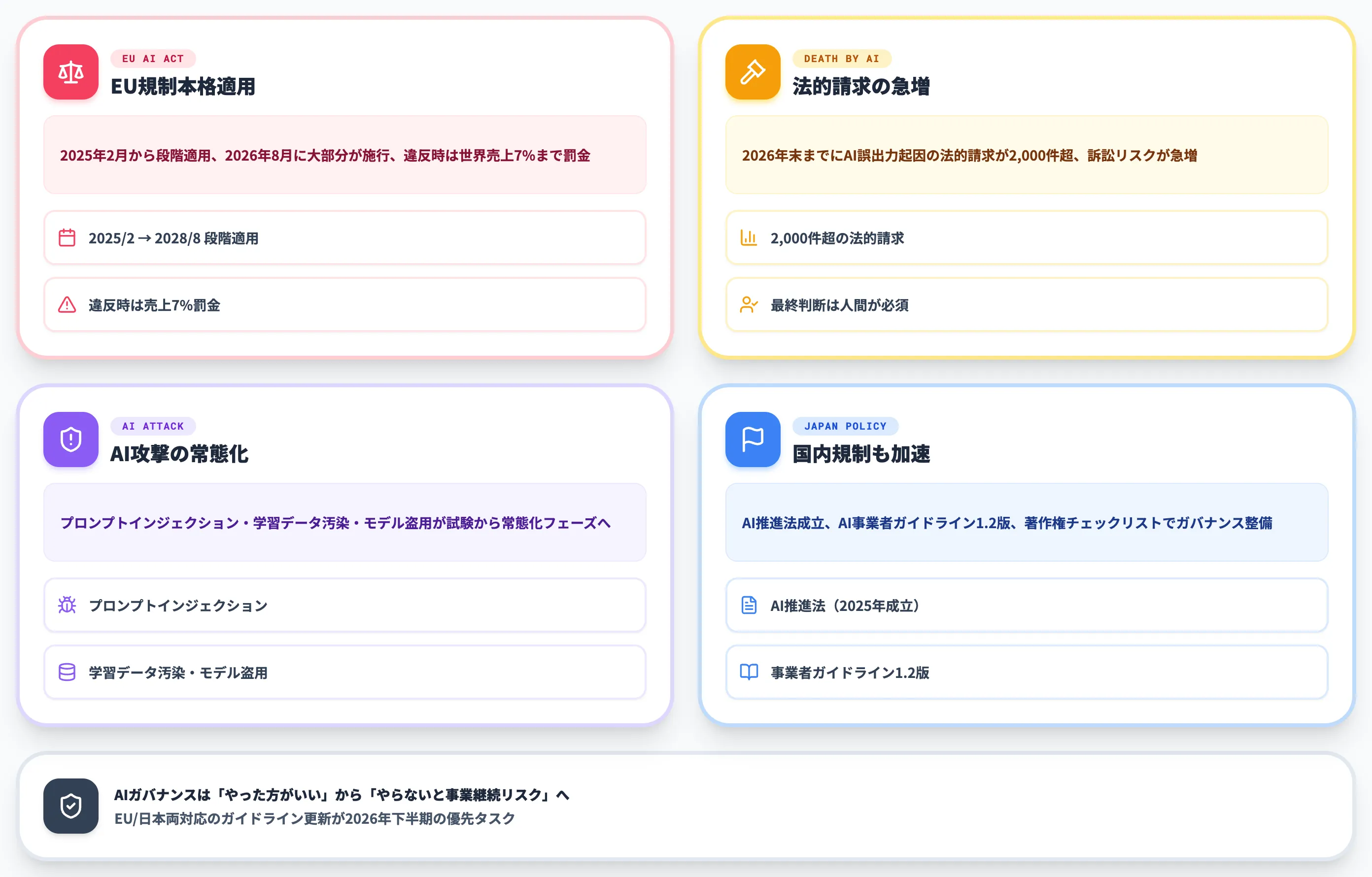This screenshot has height=877, width=1372.
Task: Click the pink summary starting 2025年2月から段階適用
Action: click(x=344, y=155)
